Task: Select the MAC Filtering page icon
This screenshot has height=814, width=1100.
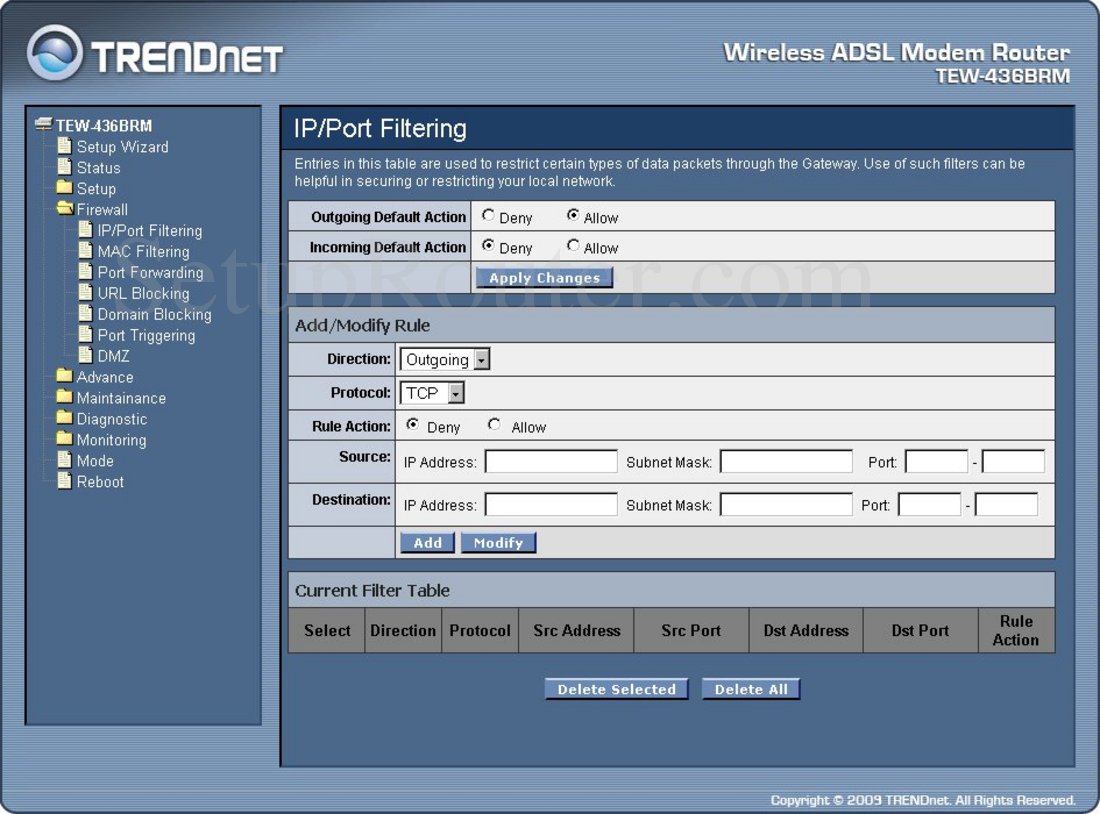Action: [x=86, y=251]
